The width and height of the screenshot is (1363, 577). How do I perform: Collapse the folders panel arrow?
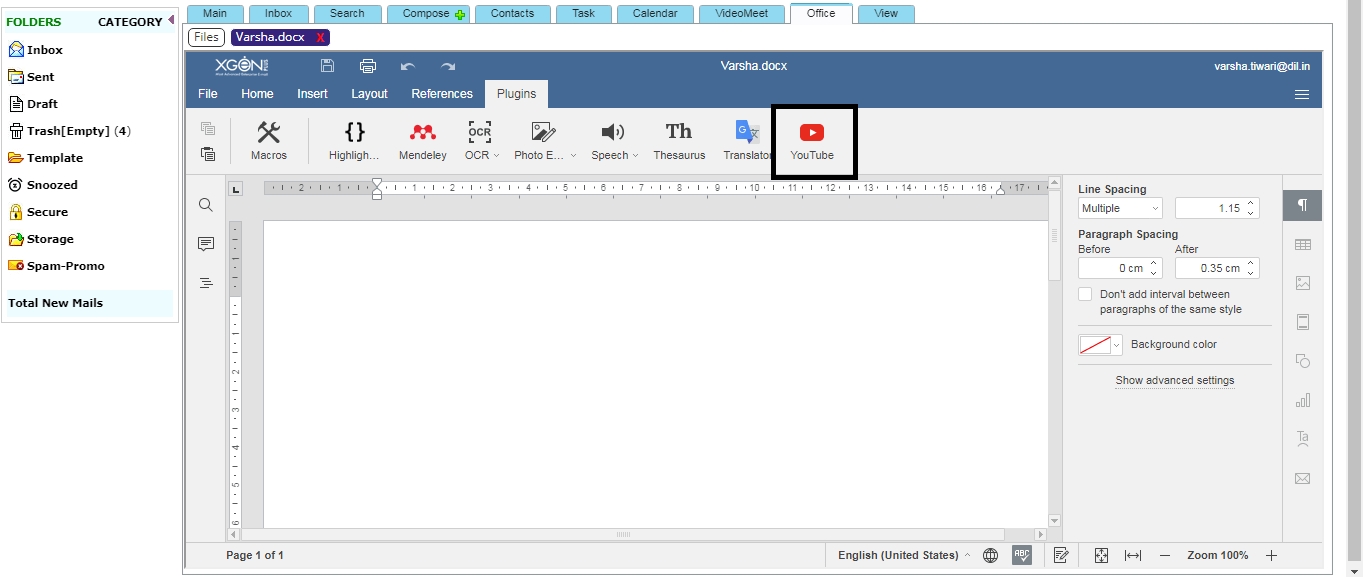click(x=171, y=20)
